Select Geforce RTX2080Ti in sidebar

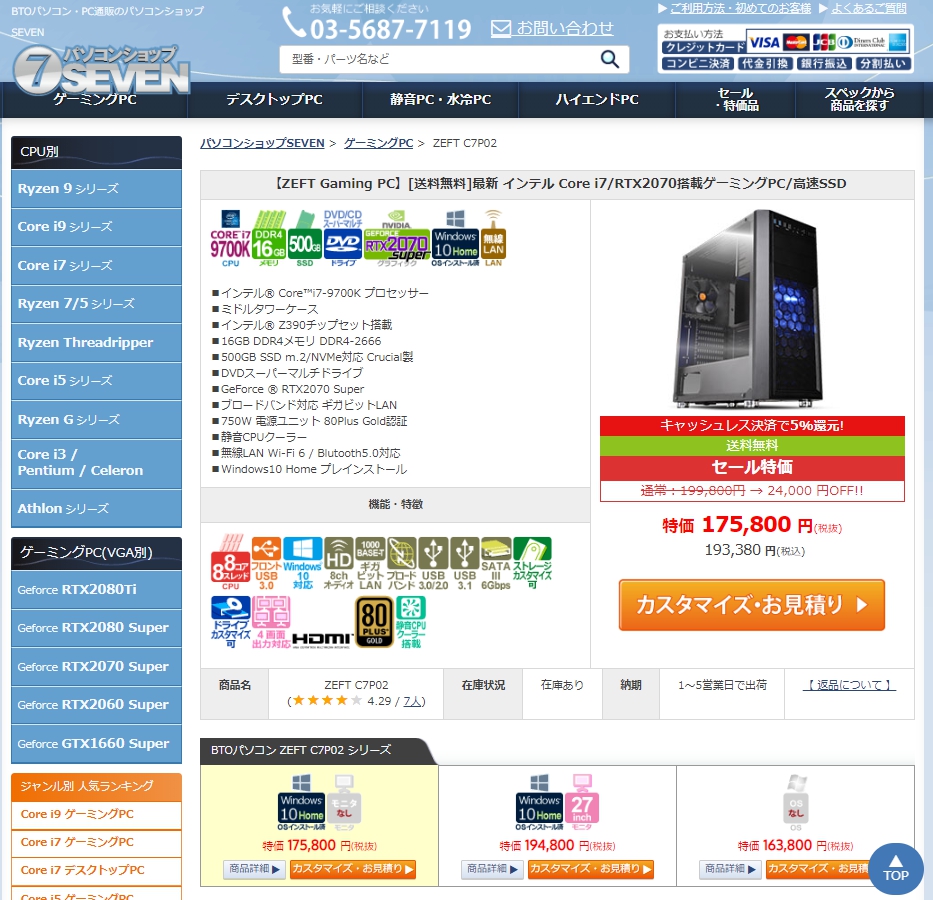96,589
